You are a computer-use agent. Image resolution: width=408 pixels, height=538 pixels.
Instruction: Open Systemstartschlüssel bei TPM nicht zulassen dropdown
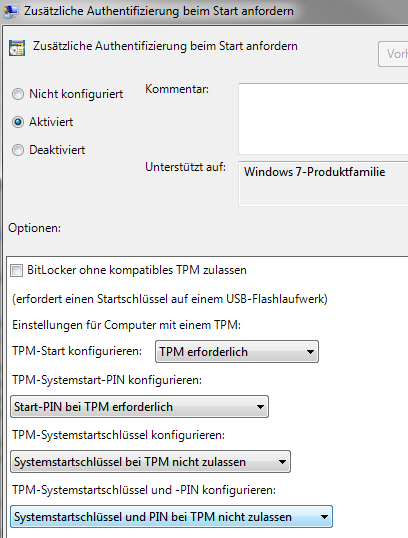pyautogui.click(x=150, y=461)
